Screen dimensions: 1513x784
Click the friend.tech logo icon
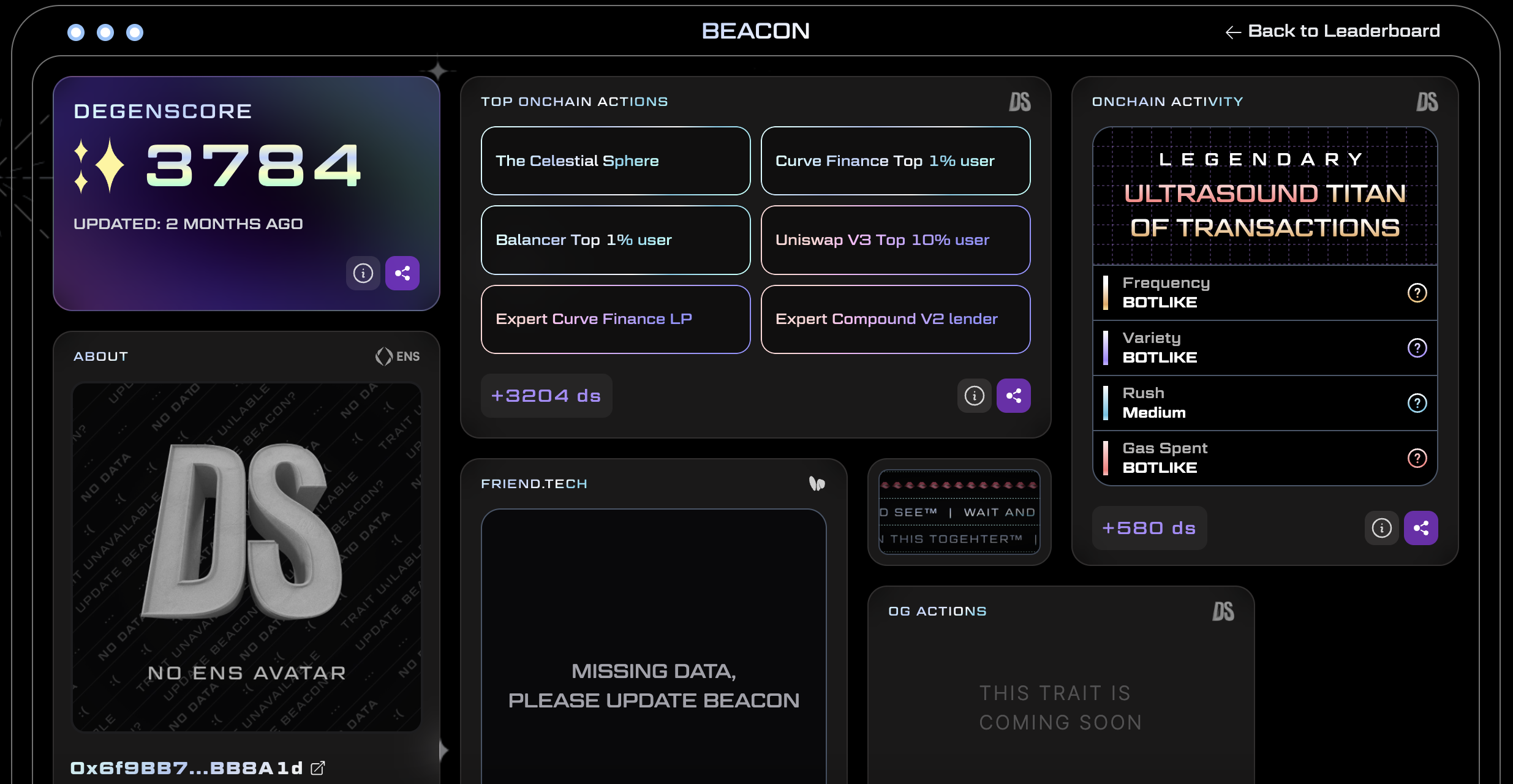coord(817,484)
